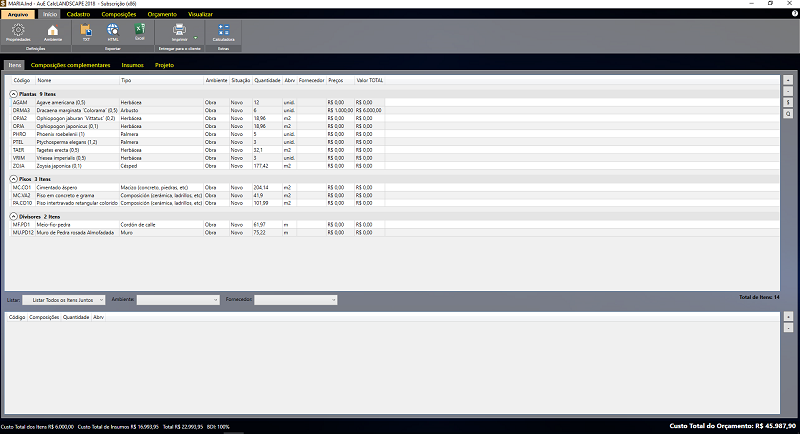The height and width of the screenshot is (434, 800).
Task: Click quantity 177,42 cell
Action: pyautogui.click(x=267, y=166)
